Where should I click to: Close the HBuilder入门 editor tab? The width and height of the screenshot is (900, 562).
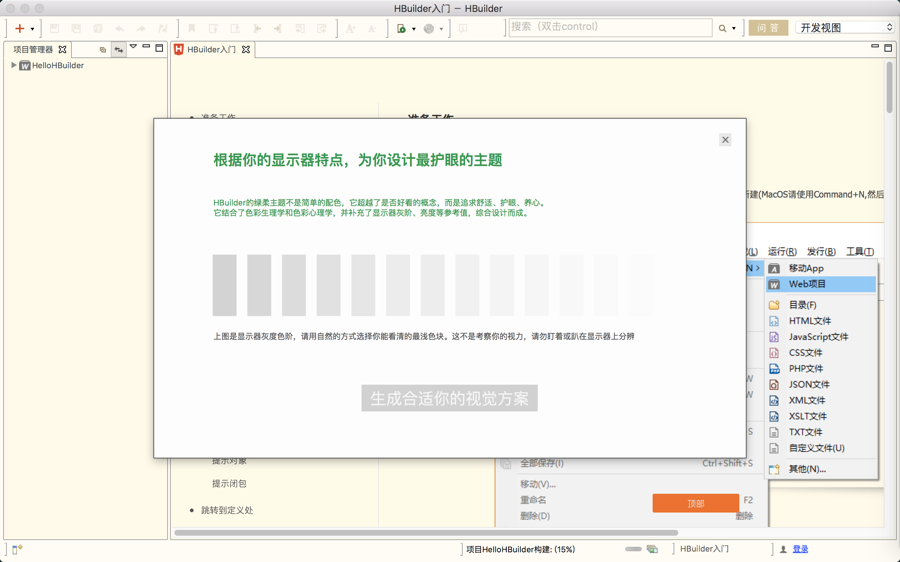[x=246, y=49]
